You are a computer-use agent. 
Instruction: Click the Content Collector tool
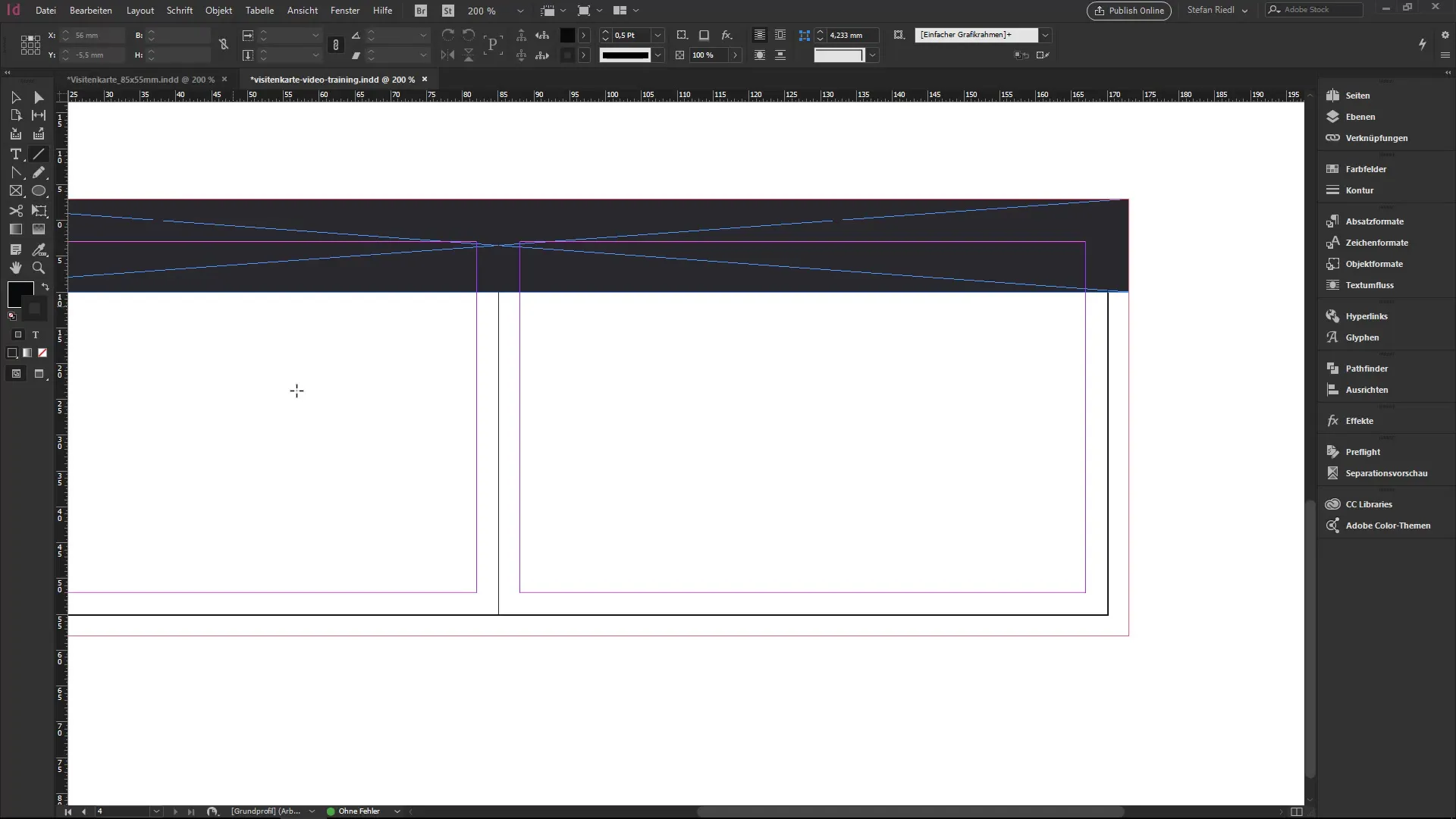tap(16, 134)
